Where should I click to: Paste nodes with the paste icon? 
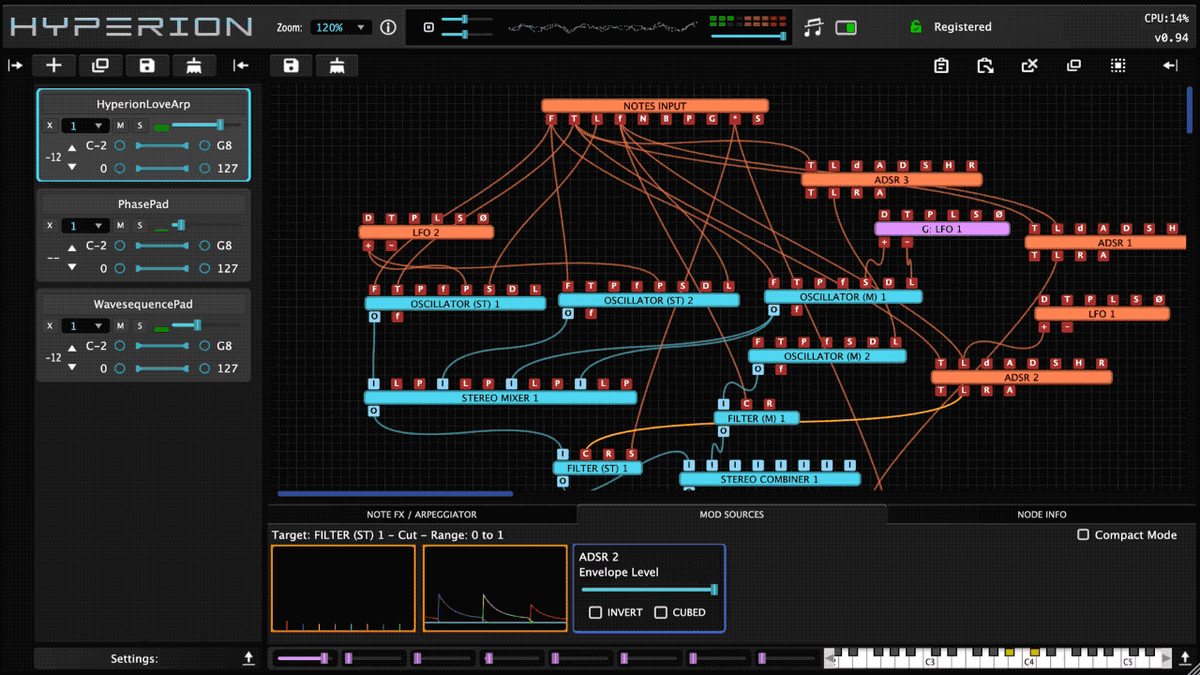click(985, 65)
